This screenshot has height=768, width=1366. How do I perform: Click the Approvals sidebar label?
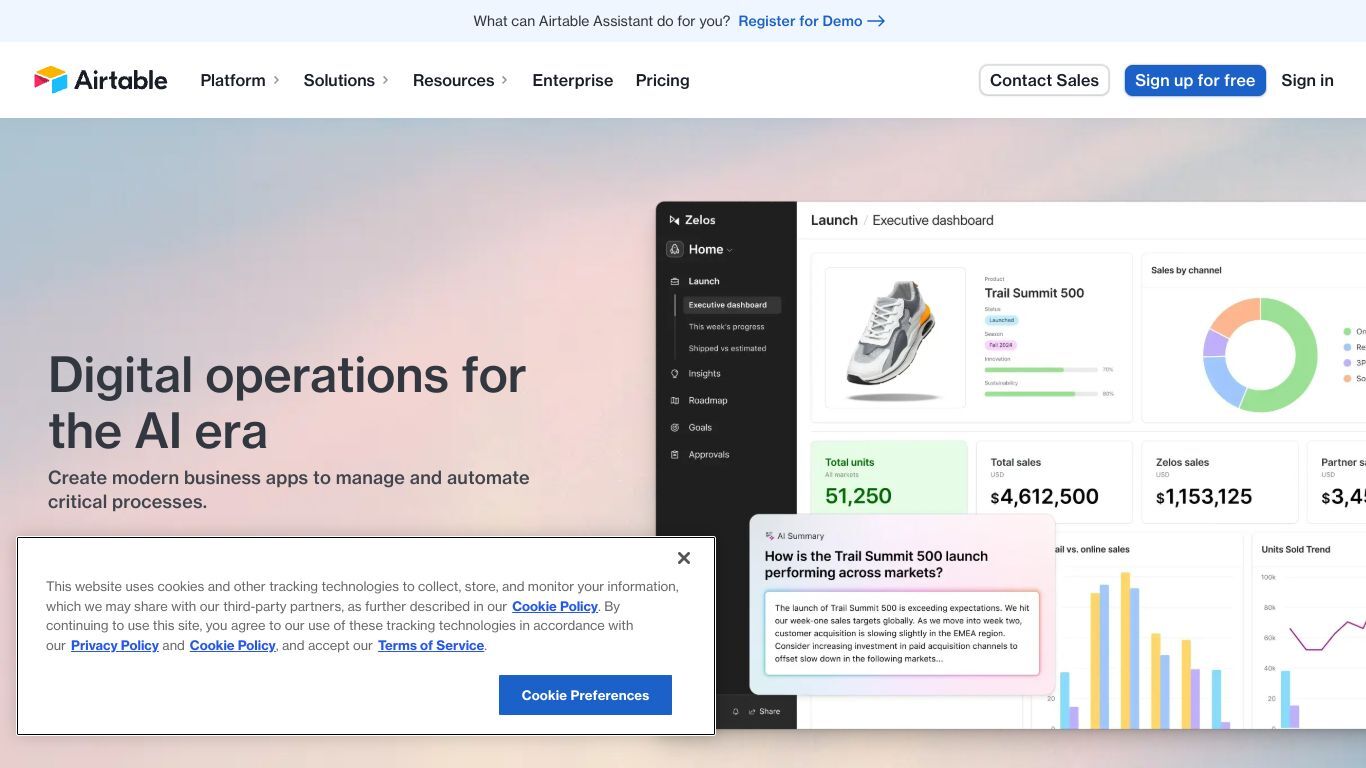pos(709,454)
